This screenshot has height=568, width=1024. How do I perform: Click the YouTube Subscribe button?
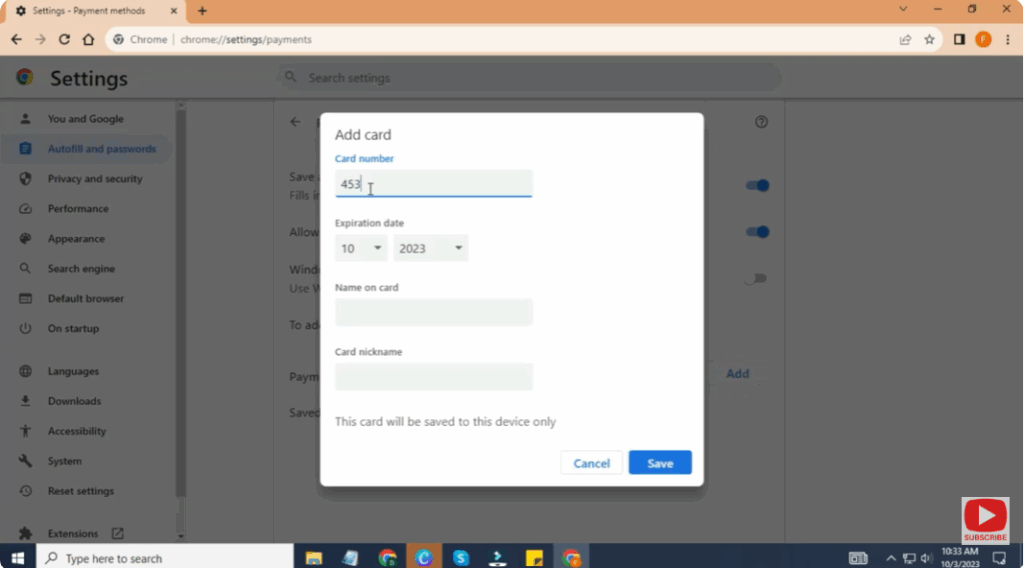coord(985,520)
